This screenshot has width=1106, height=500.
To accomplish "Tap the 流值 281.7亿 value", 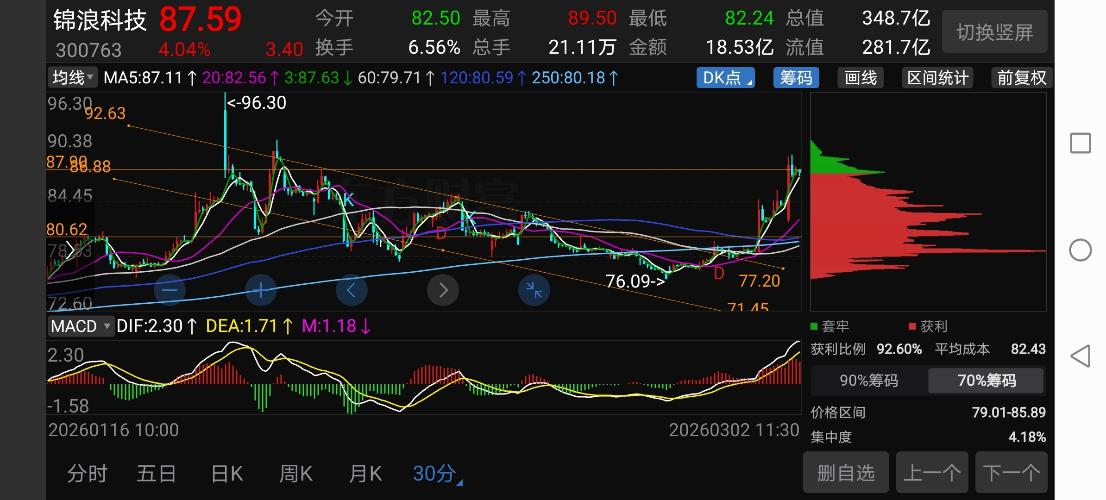I will click(x=896, y=47).
